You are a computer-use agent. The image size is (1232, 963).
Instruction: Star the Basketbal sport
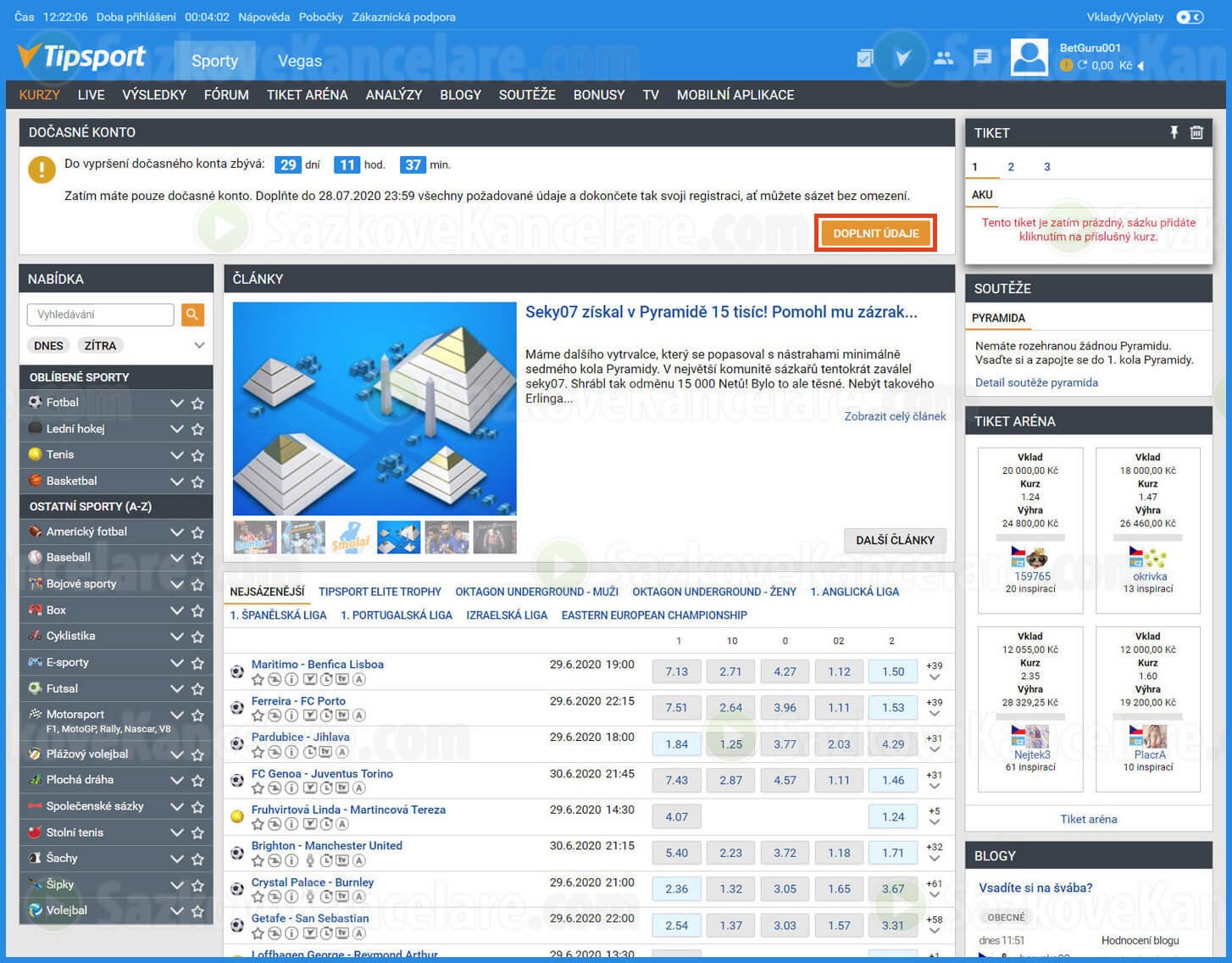[x=197, y=481]
